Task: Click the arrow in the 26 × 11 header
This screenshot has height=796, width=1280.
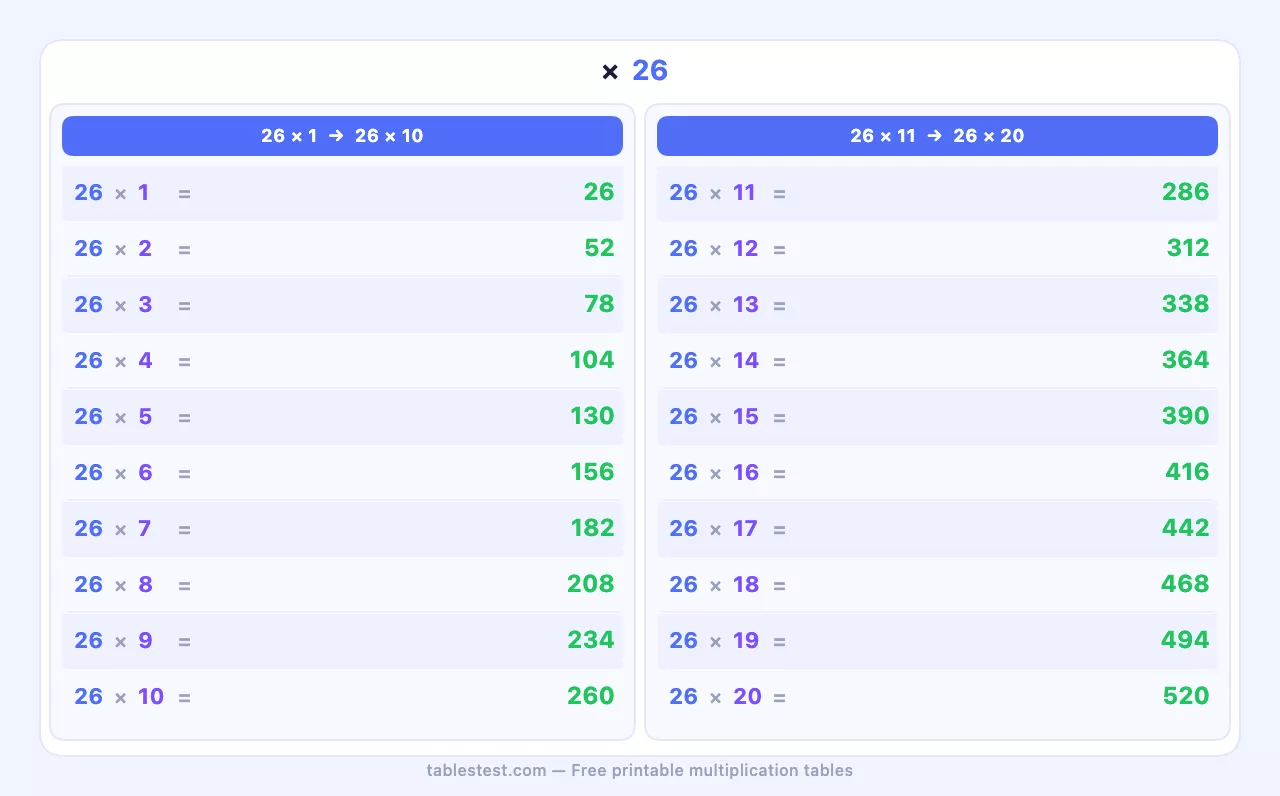Action: tap(934, 136)
